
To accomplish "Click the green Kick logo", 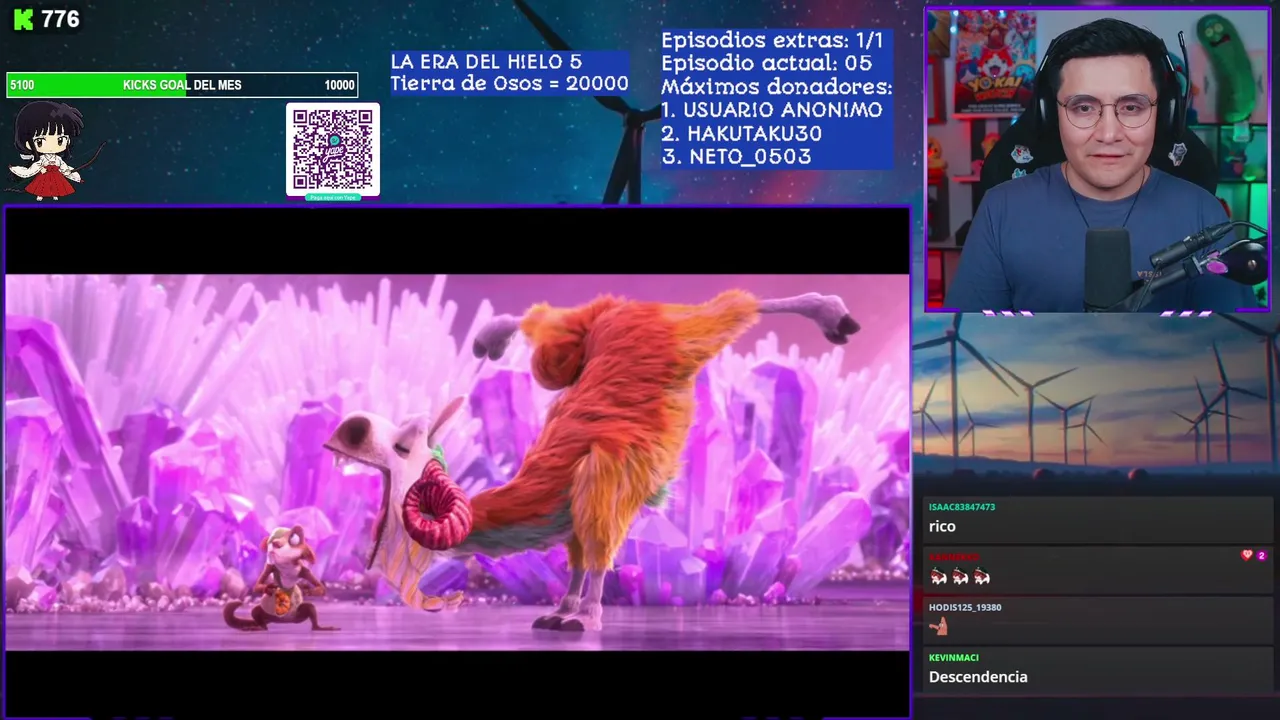I will (23, 20).
